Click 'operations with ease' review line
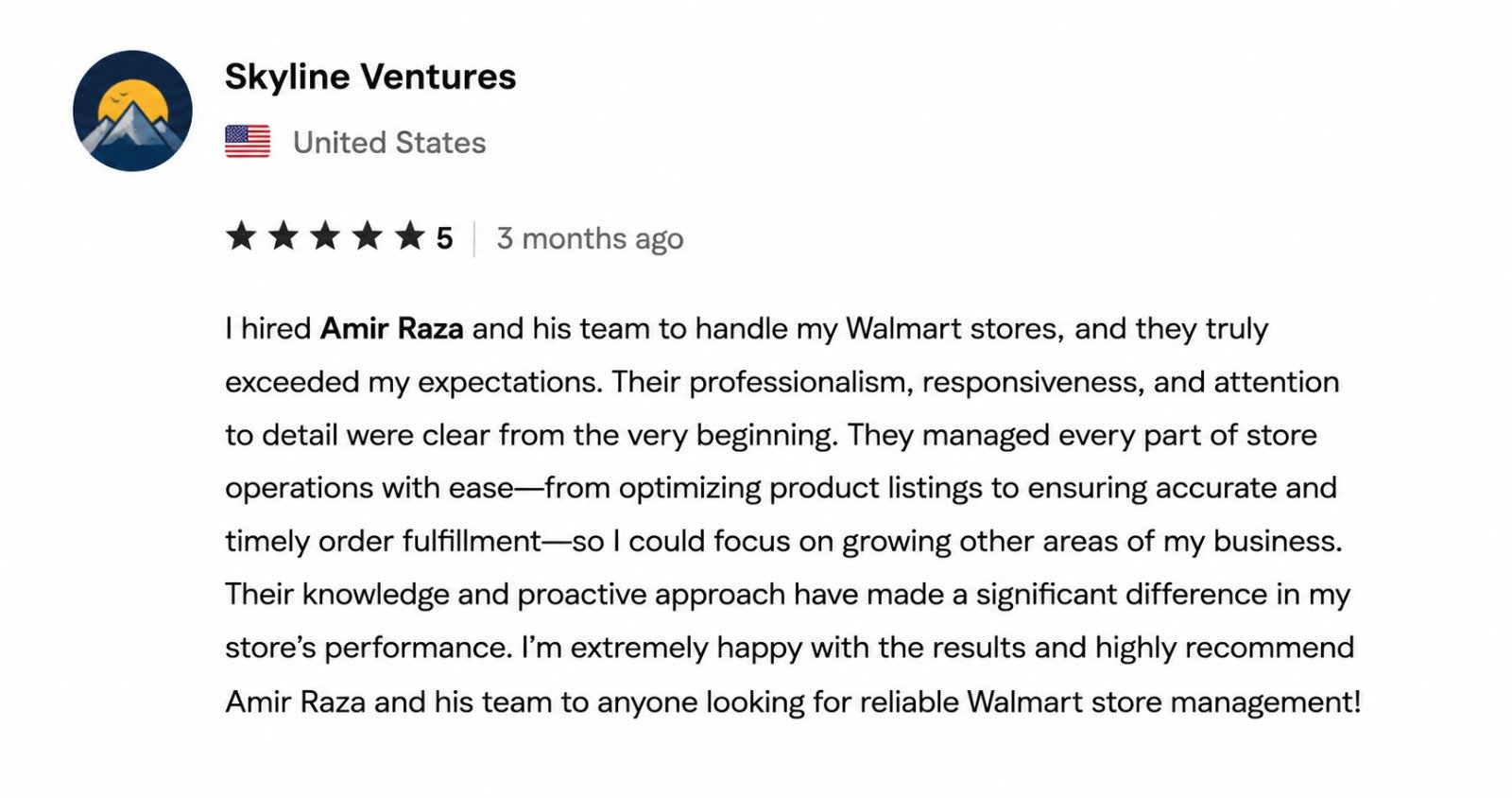1512x798 pixels. coord(781,488)
